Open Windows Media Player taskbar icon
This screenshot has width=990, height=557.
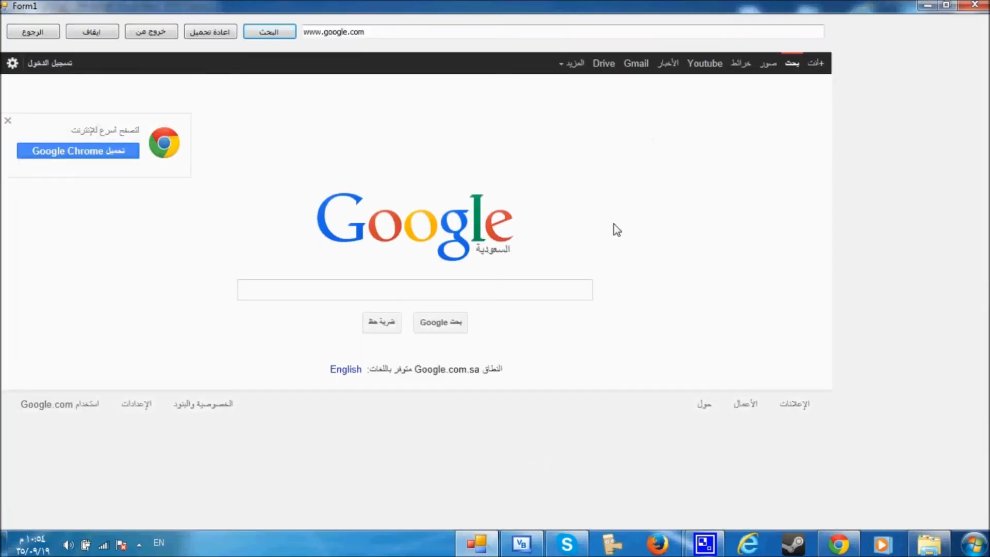tap(883, 544)
